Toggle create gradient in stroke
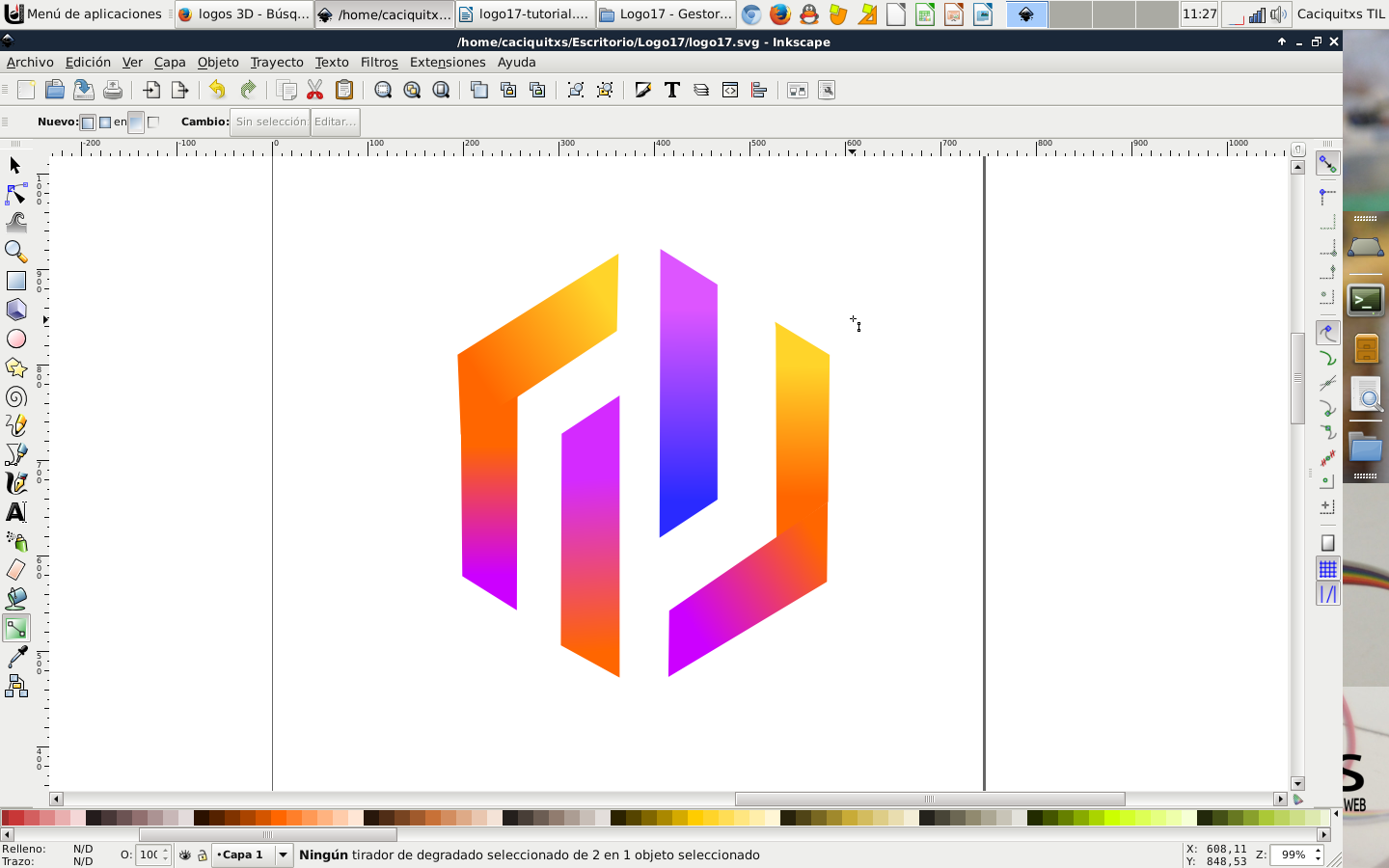1389x868 pixels. pyautogui.click(x=153, y=122)
